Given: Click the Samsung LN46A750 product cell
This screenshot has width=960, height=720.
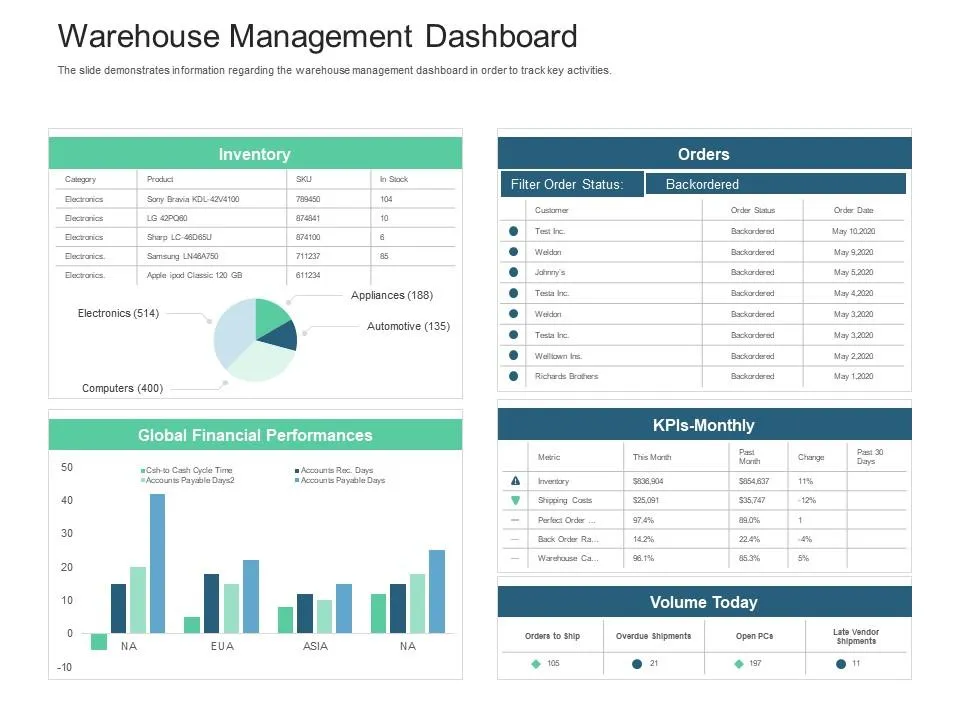Looking at the screenshot, I should [182, 256].
